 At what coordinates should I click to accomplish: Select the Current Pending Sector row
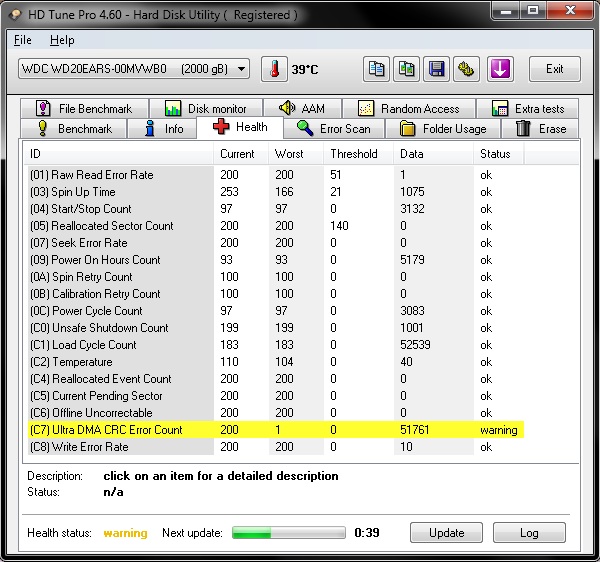pos(276,396)
